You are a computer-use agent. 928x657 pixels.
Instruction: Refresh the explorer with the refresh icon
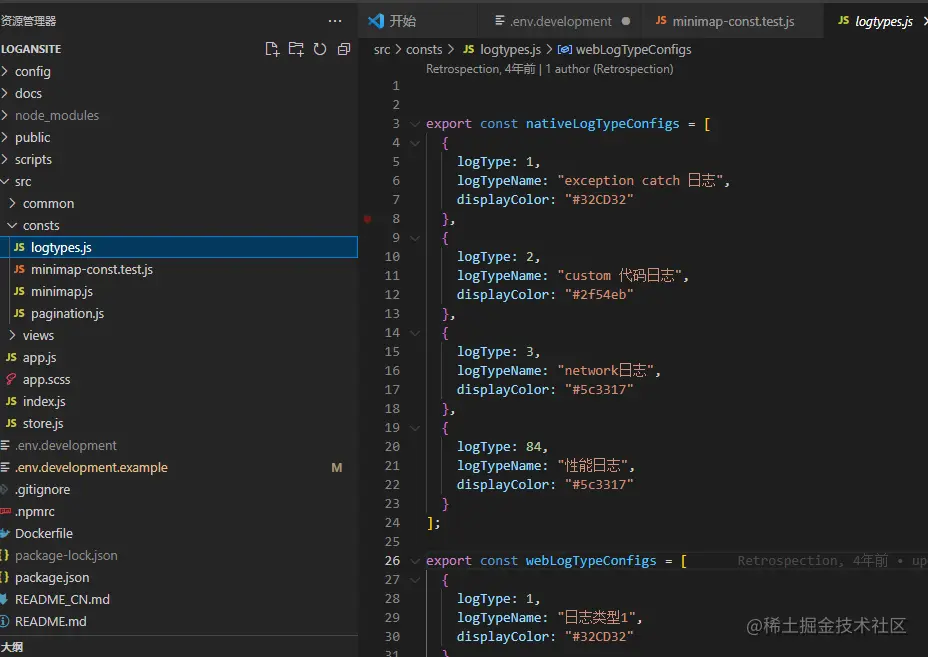click(320, 49)
